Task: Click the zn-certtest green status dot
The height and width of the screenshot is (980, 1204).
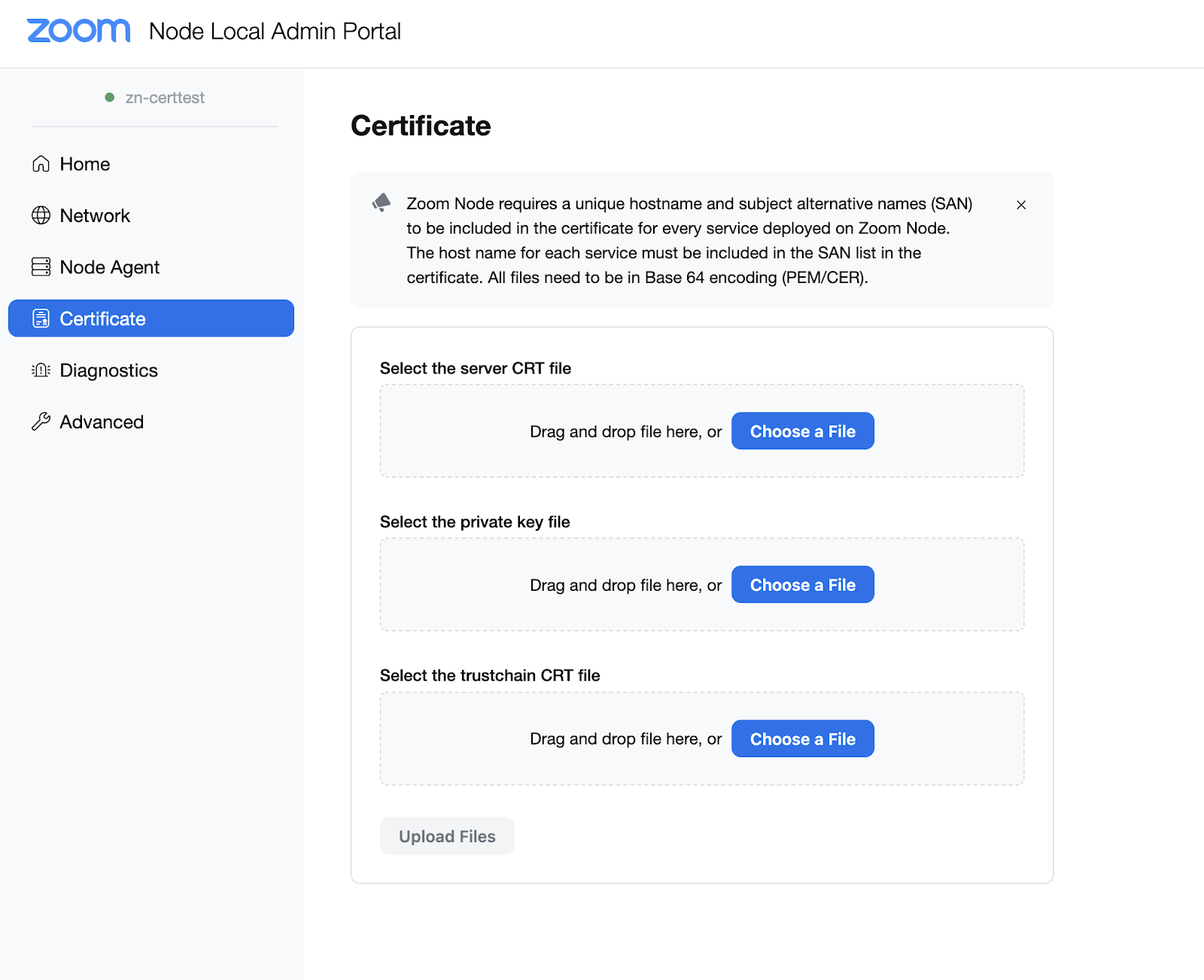Action: point(110,98)
